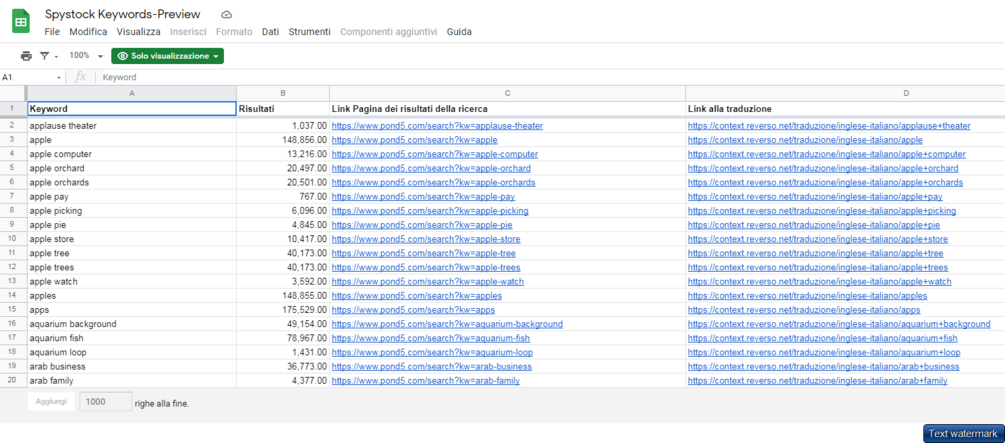This screenshot has width=1005, height=443.
Task: Open the pond5 applause-theater search link
Action: 438,126
